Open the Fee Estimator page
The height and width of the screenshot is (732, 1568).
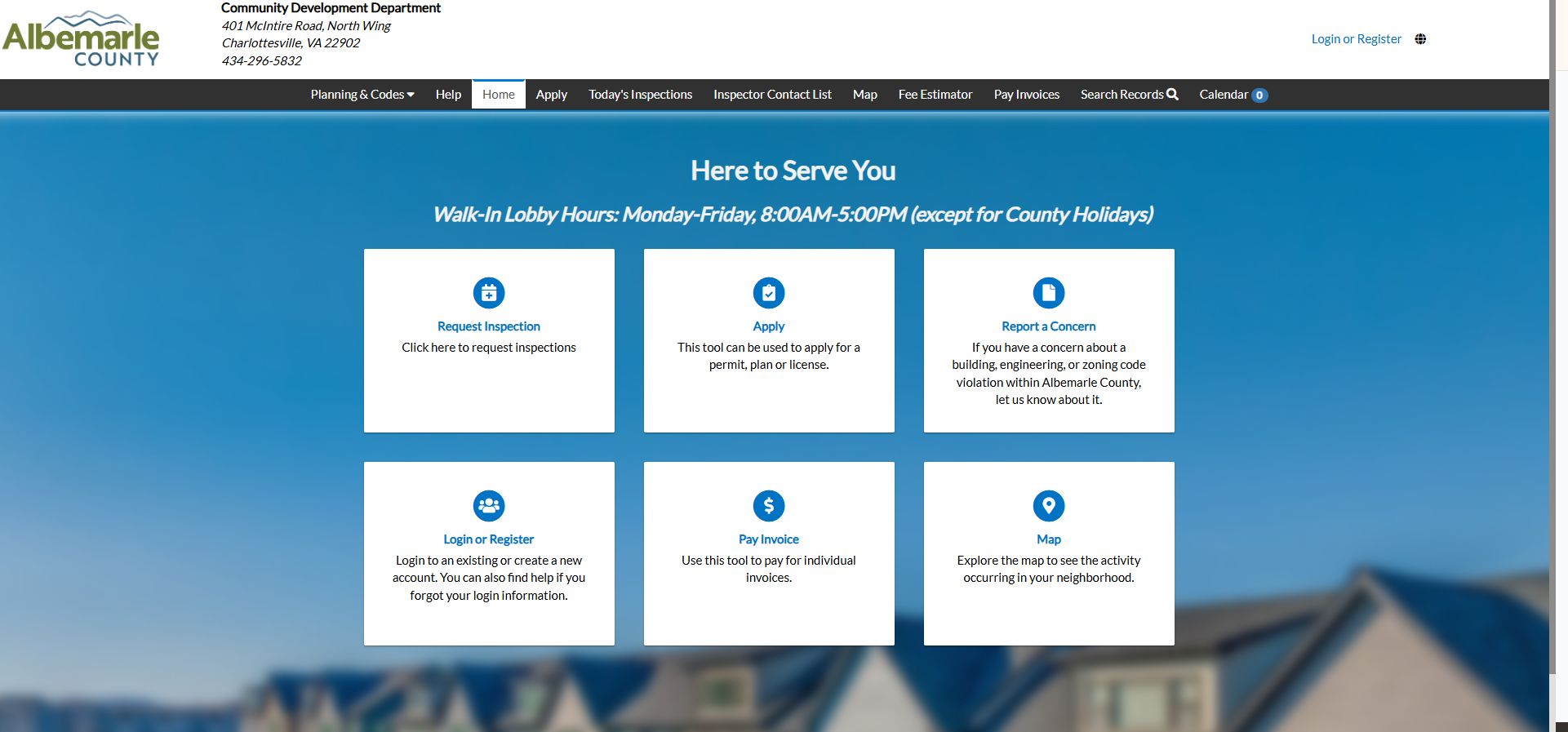(935, 95)
